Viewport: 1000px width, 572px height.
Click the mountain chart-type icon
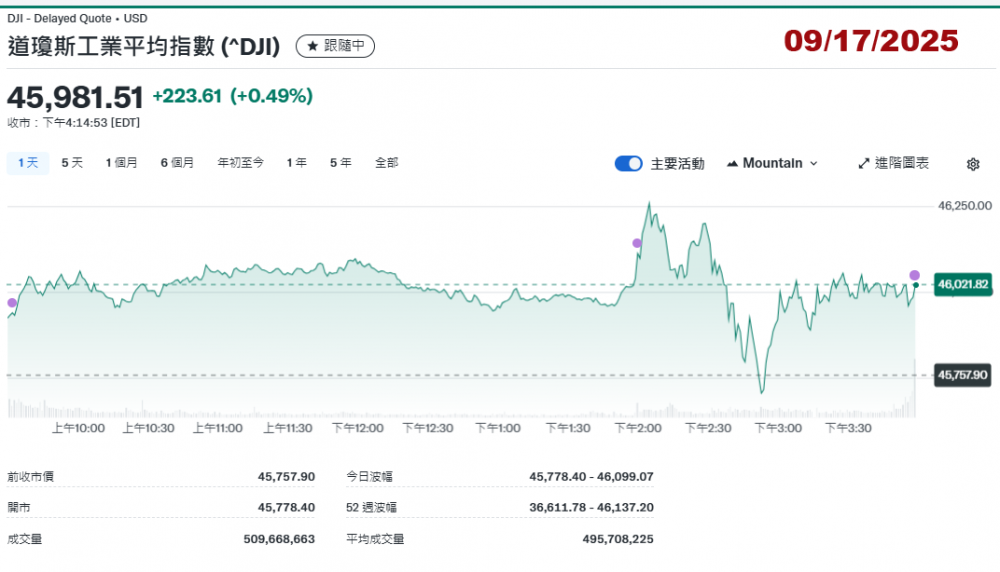coord(733,163)
